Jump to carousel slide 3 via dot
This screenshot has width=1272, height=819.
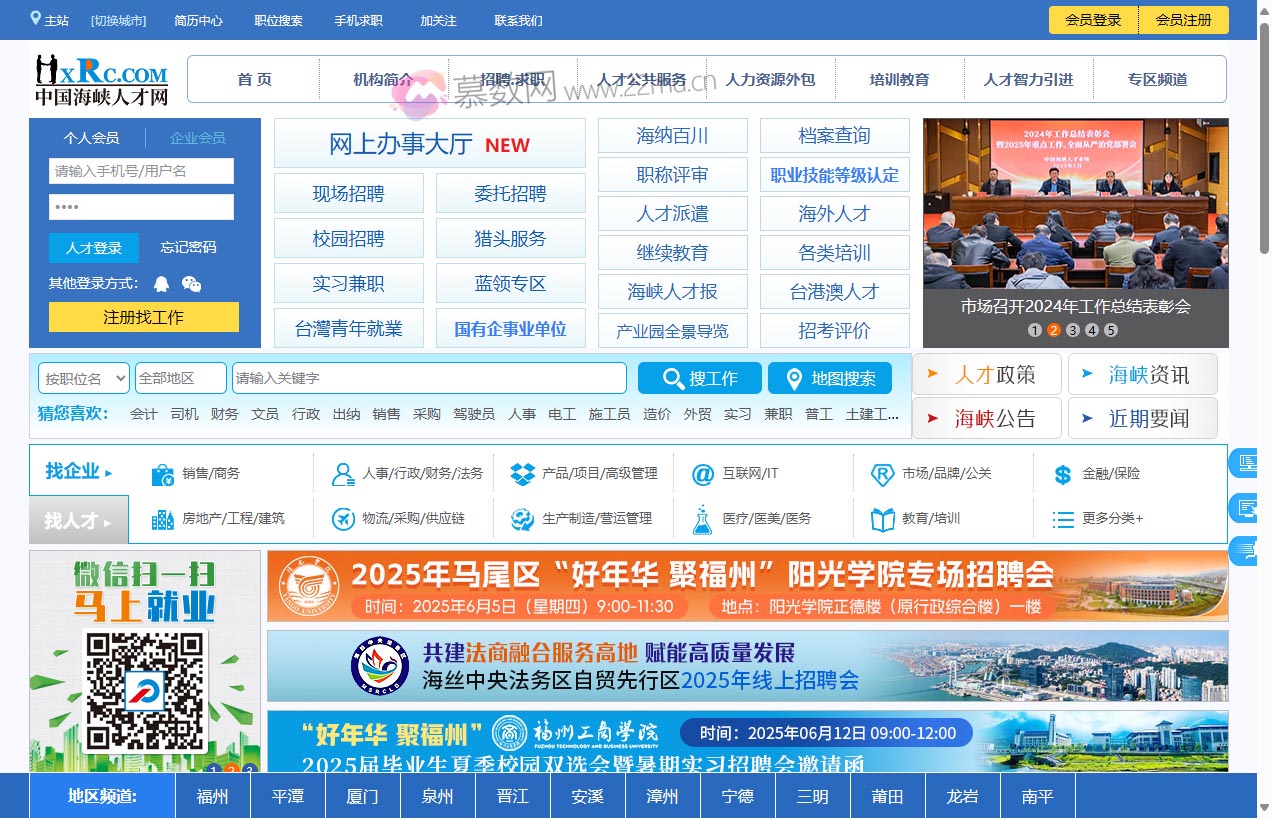tap(1073, 329)
